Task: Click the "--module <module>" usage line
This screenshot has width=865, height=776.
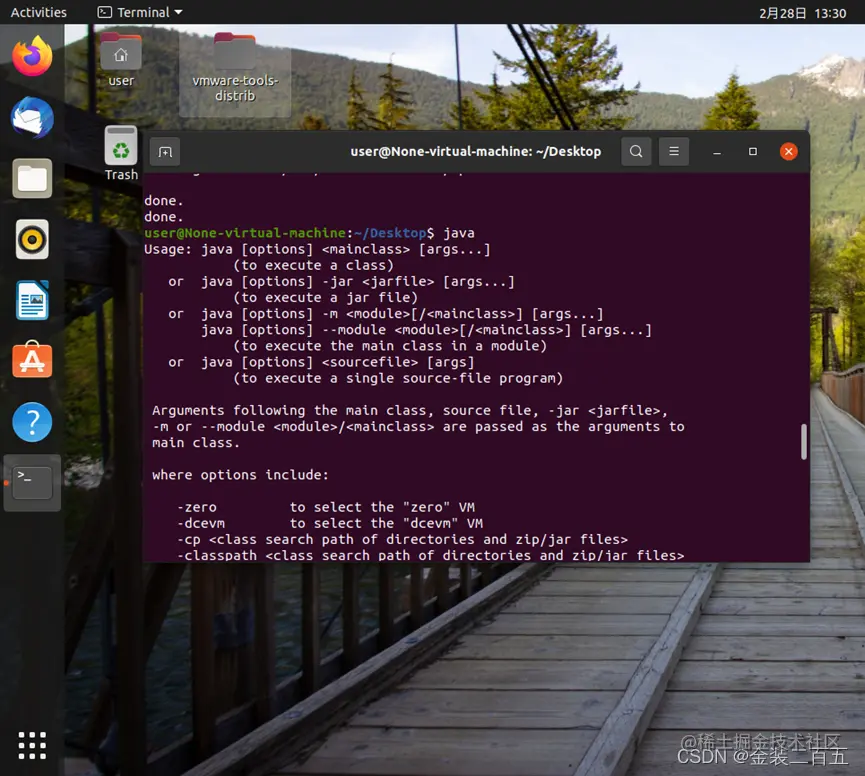Action: pos(426,329)
